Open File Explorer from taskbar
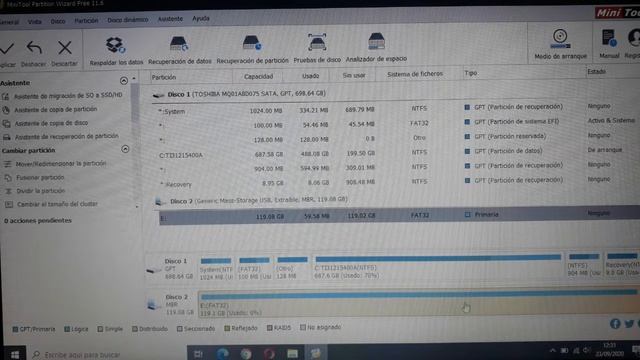This screenshot has height=360, width=640. [292, 354]
